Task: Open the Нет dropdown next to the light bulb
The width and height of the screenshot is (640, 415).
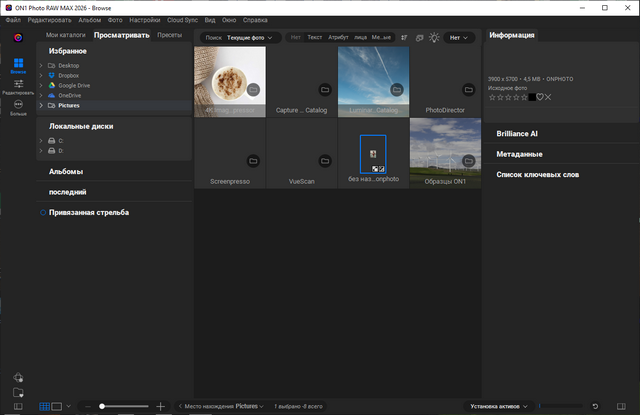Action: tap(459, 38)
